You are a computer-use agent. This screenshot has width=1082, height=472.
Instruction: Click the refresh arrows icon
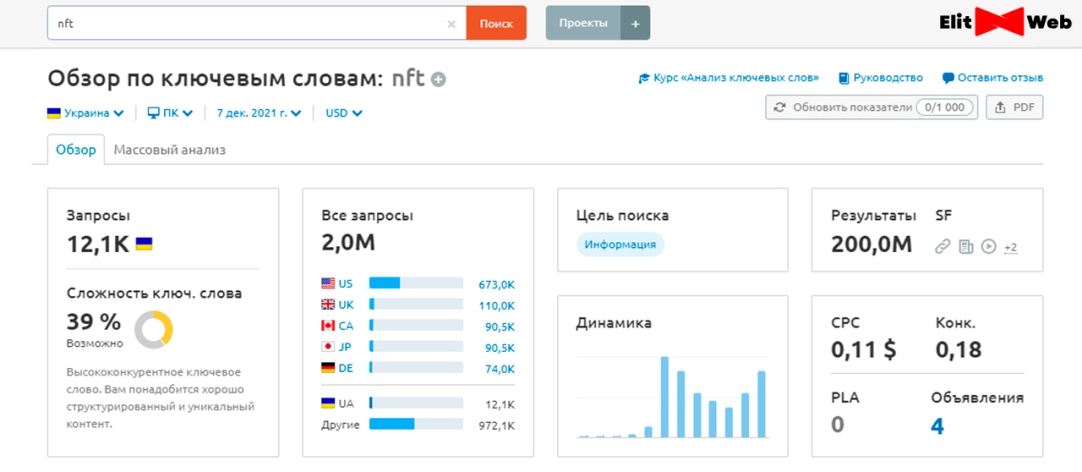coord(780,108)
